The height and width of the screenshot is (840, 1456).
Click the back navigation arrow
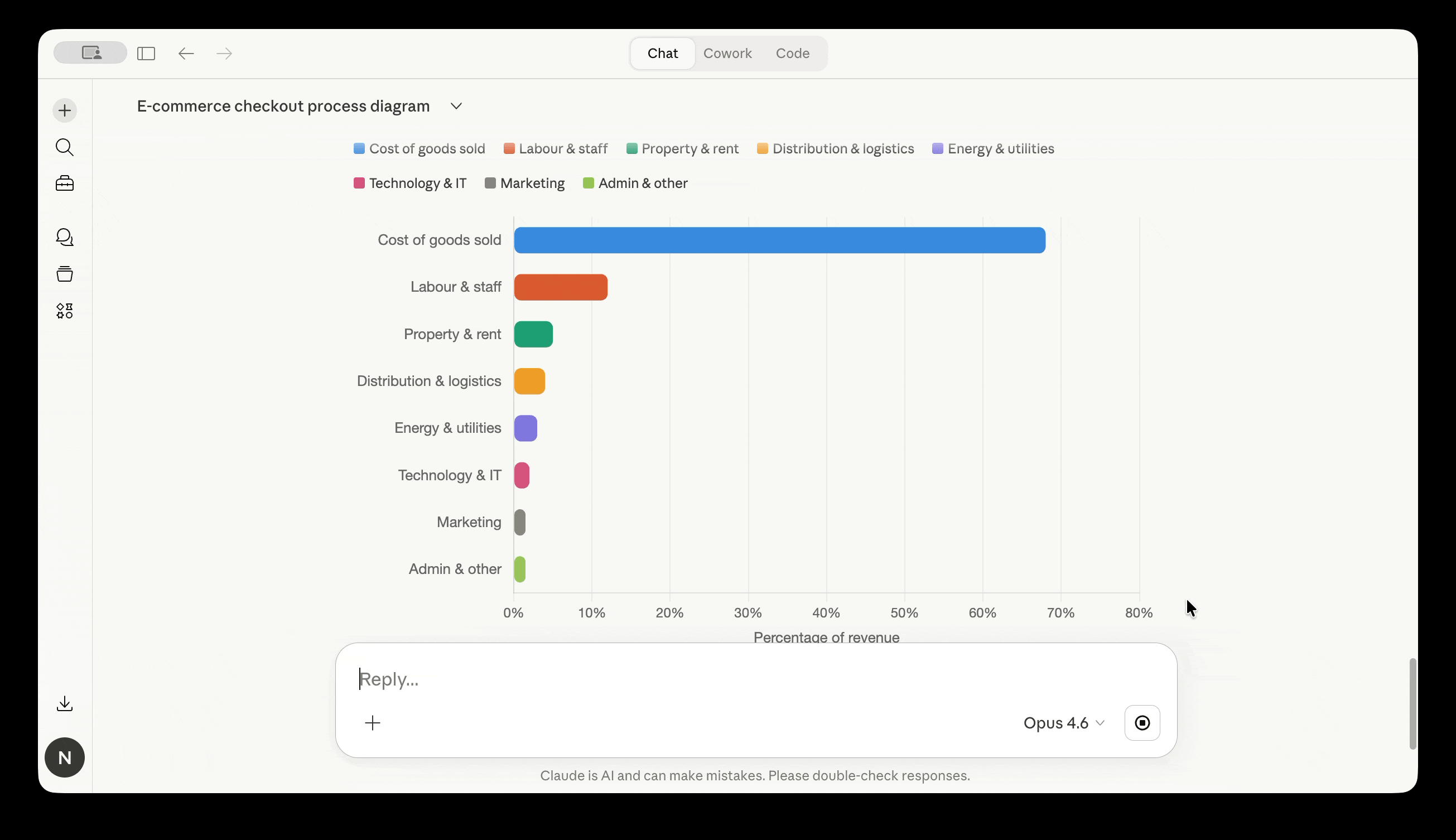pyautogui.click(x=186, y=54)
